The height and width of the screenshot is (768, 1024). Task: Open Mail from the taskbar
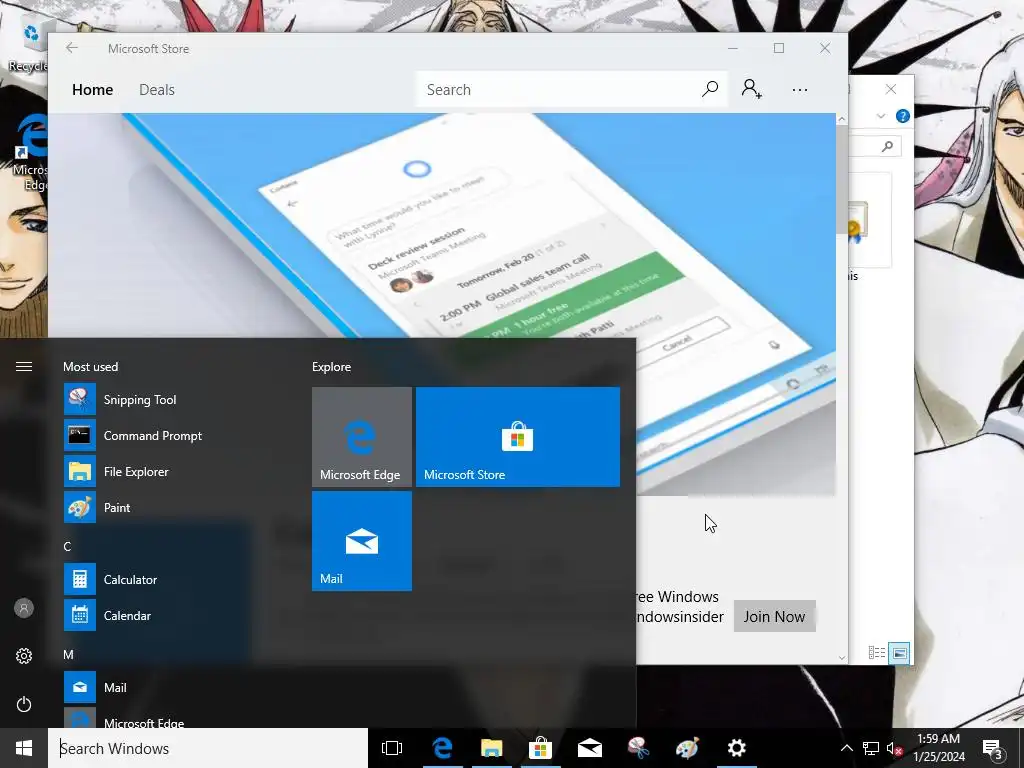pyautogui.click(x=589, y=748)
